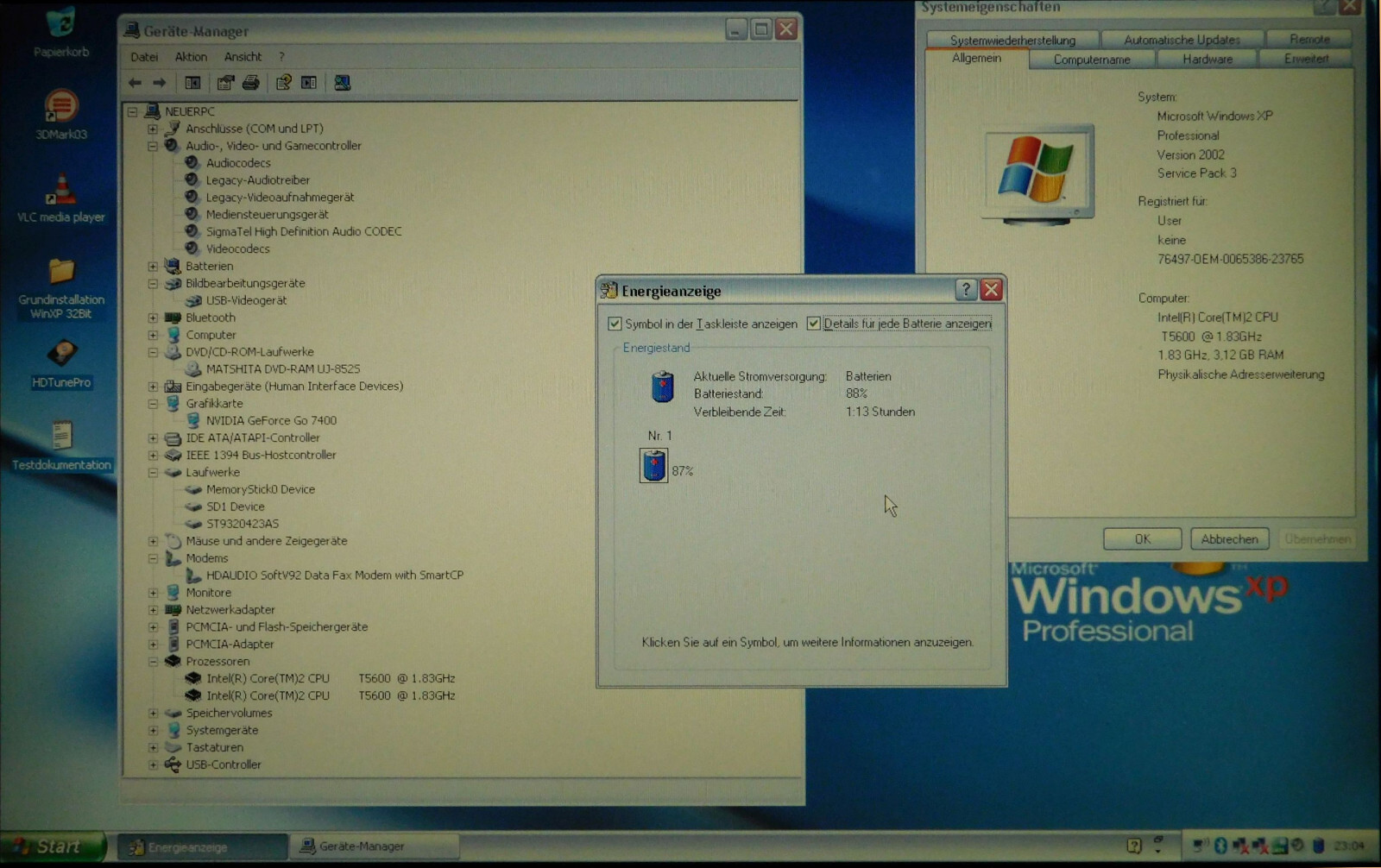Screen dimensions: 1381x868
Task: Click the Help icon in Geräte-Manager toolbar
Action: pyautogui.click(x=283, y=83)
